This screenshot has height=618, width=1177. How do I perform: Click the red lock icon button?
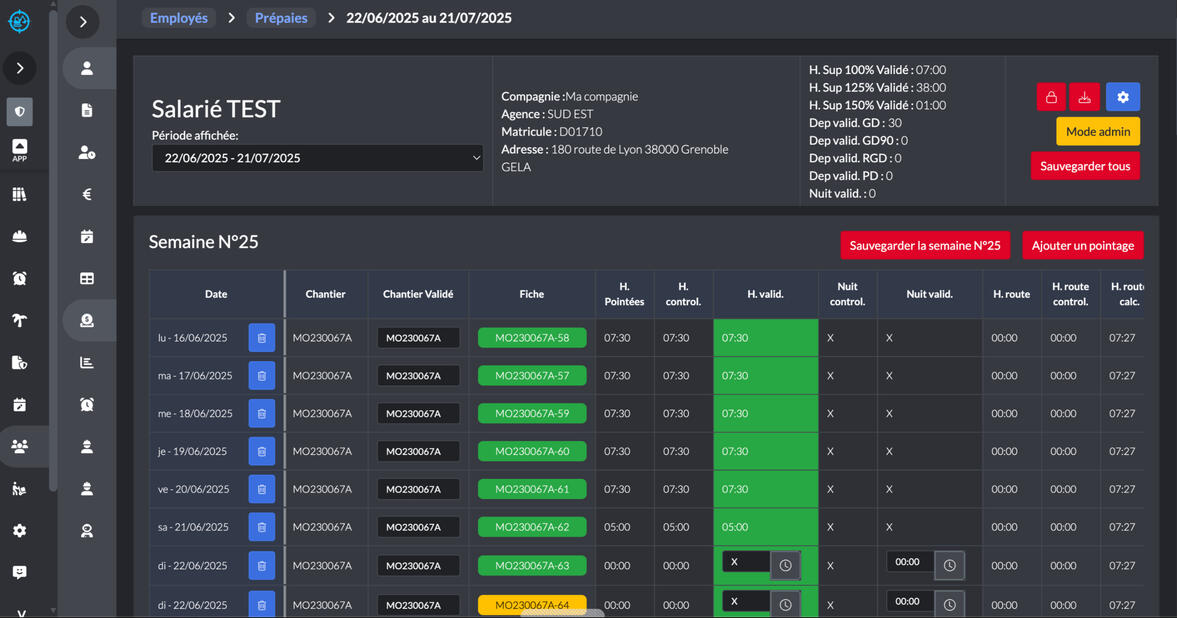pyautogui.click(x=1051, y=97)
